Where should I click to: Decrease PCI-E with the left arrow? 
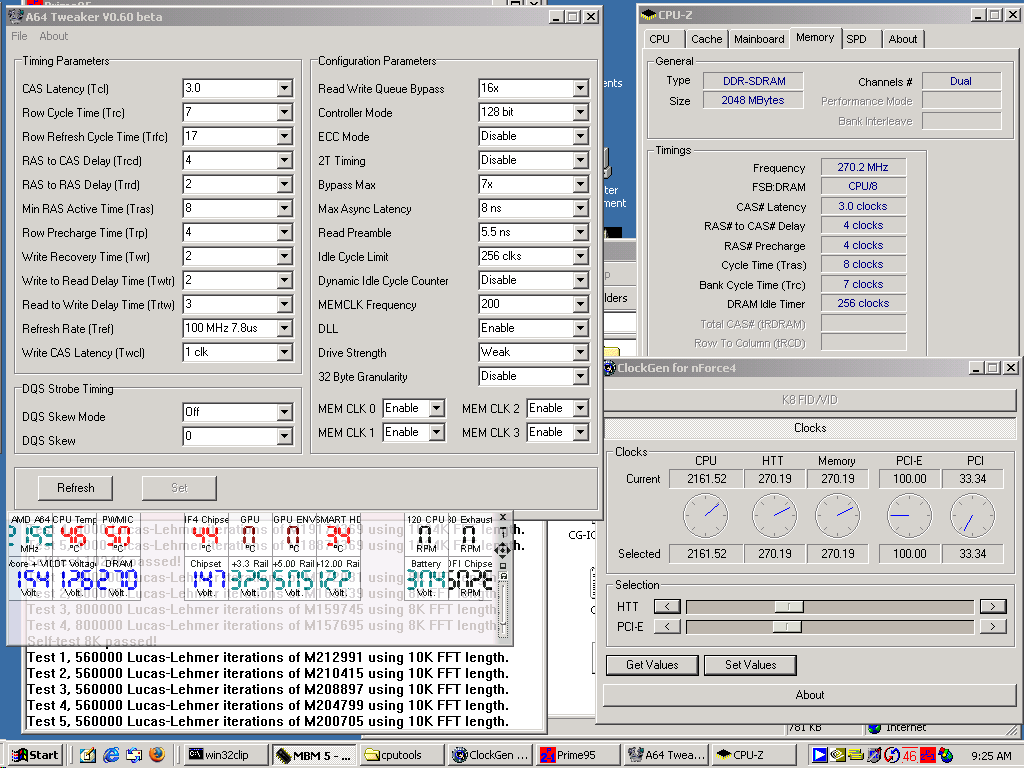pos(667,626)
